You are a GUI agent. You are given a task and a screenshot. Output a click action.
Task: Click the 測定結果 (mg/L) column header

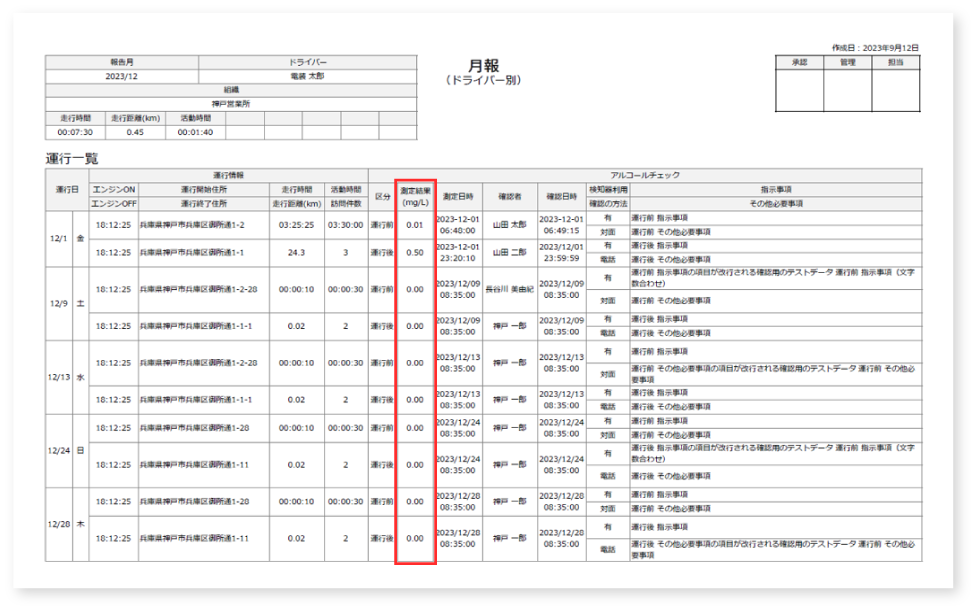point(414,195)
